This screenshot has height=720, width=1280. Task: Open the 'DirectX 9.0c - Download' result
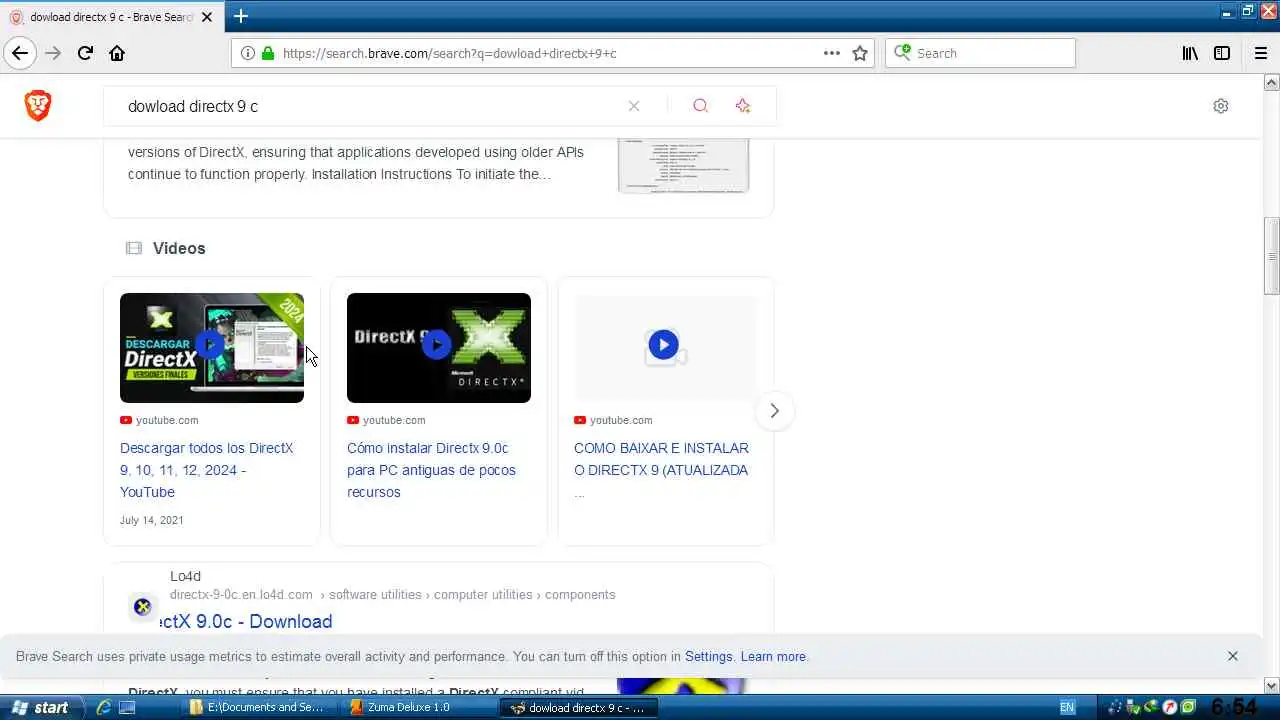point(246,621)
